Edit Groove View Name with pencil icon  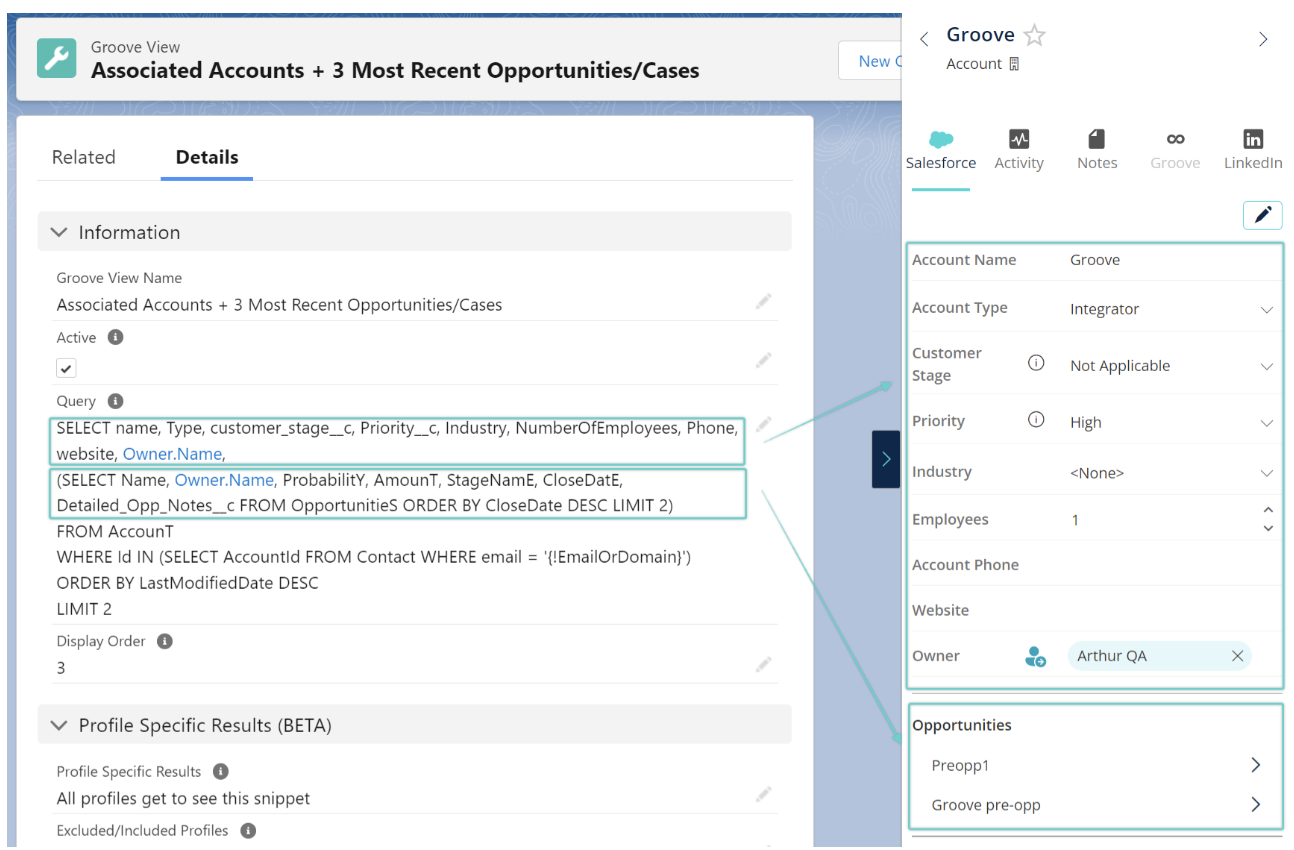764,301
